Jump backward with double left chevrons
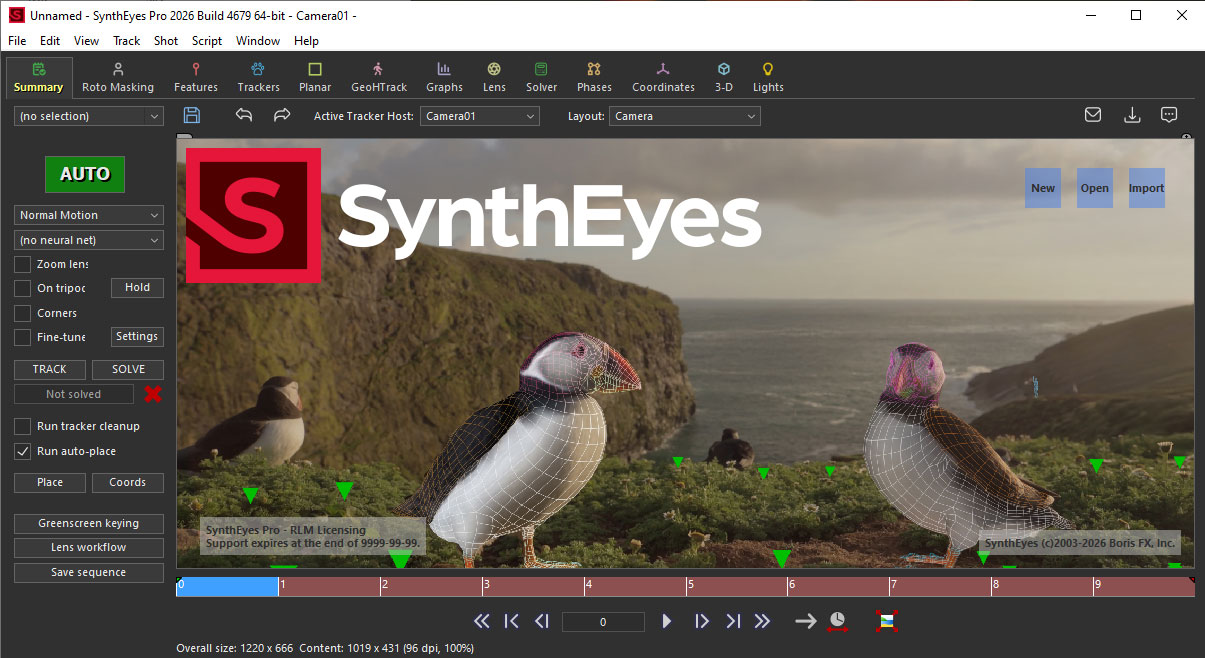The height and width of the screenshot is (658, 1205). pos(481,621)
